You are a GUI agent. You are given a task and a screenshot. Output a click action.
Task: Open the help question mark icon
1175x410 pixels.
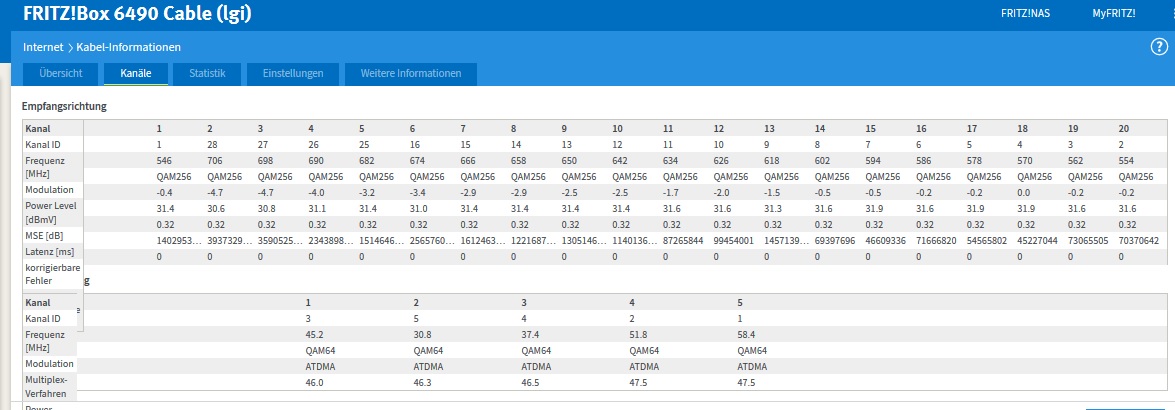[x=1159, y=47]
